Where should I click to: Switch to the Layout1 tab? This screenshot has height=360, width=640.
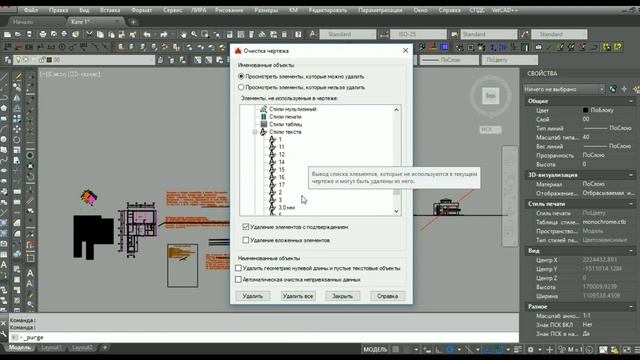point(51,348)
